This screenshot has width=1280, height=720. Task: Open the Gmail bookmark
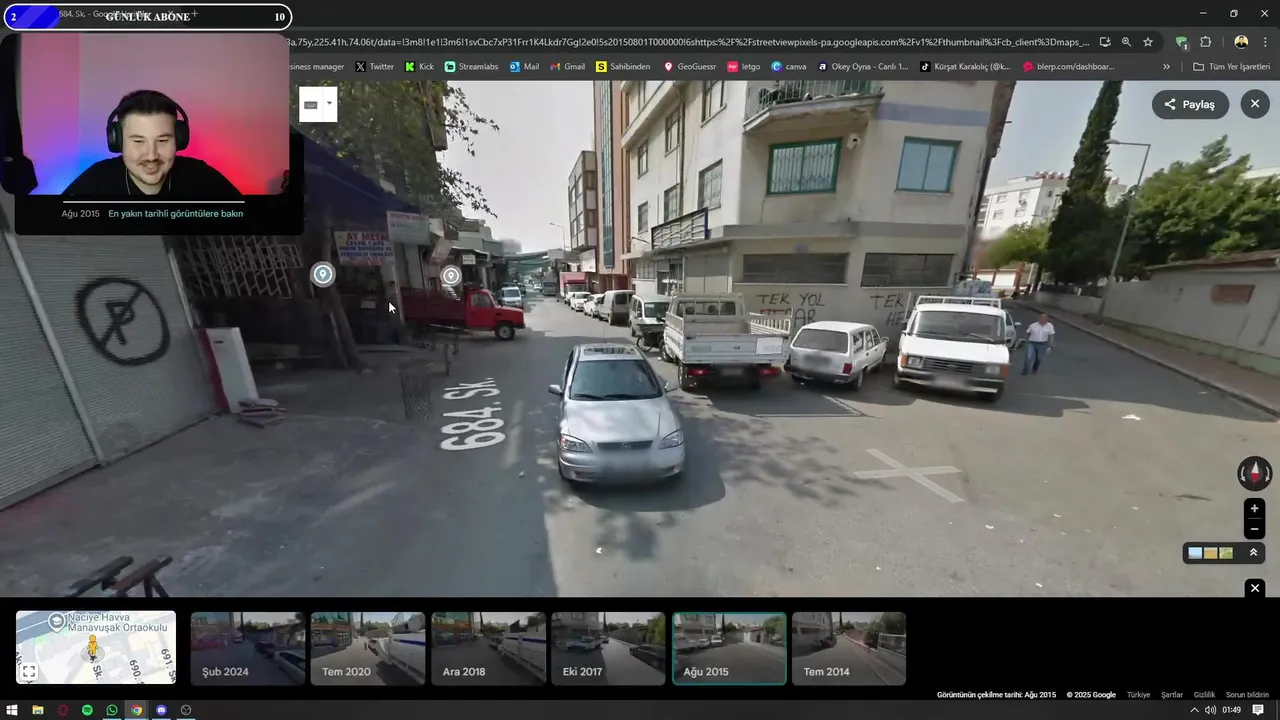pos(567,67)
